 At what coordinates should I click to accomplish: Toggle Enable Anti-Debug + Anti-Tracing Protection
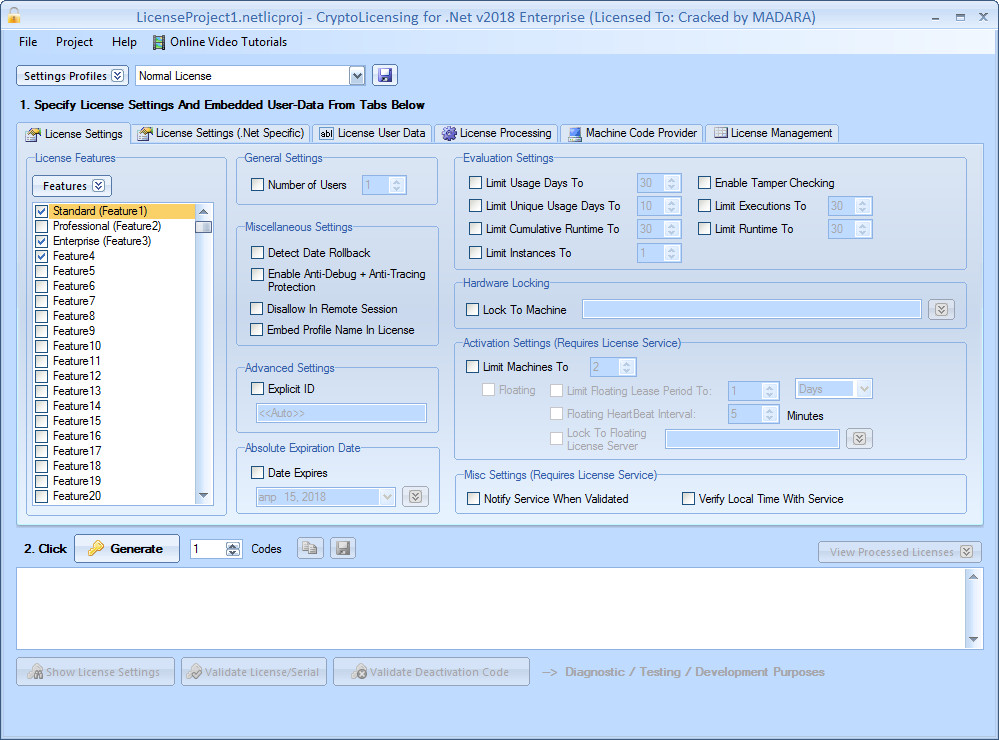pyautogui.click(x=257, y=274)
